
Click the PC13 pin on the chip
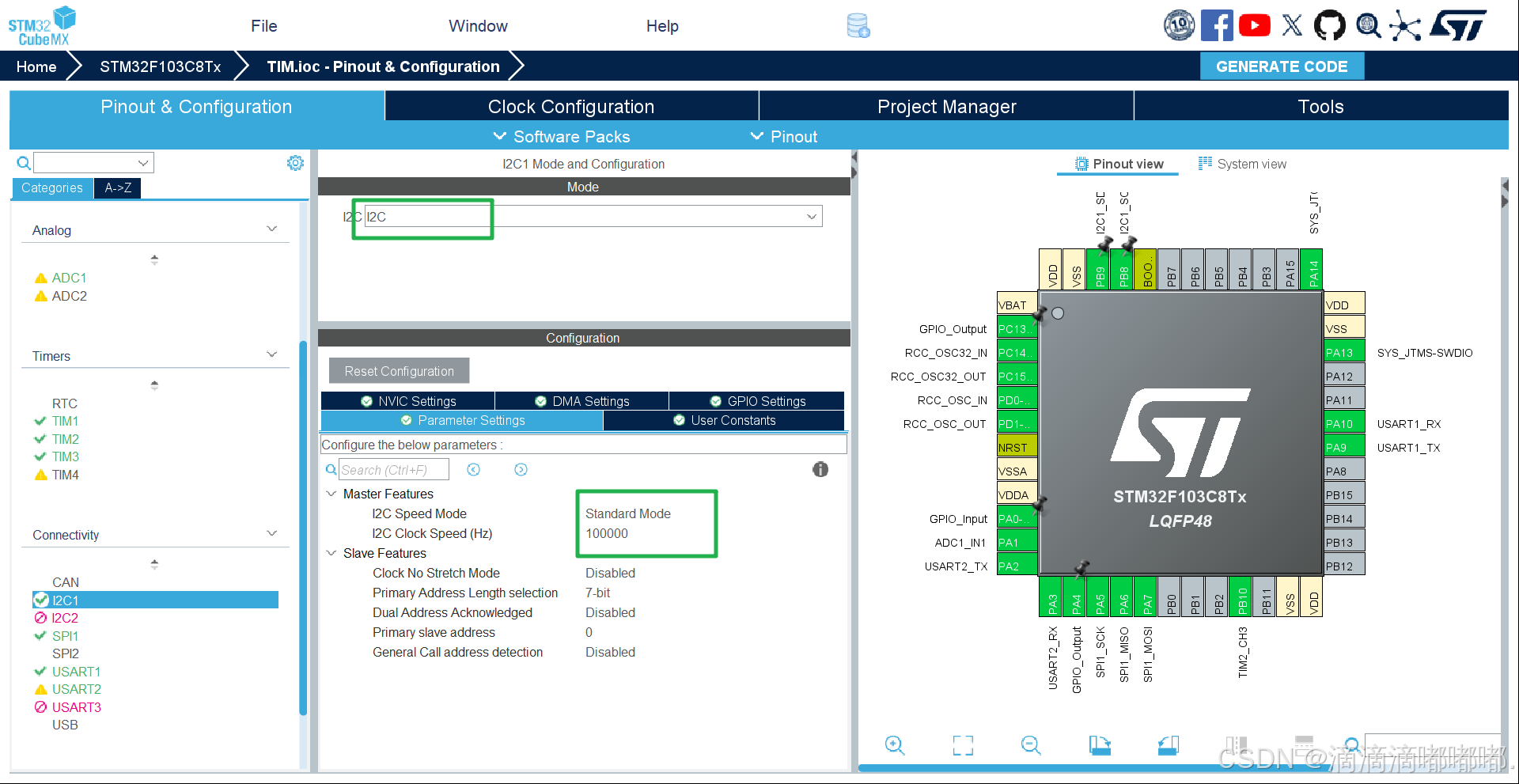point(1017,328)
